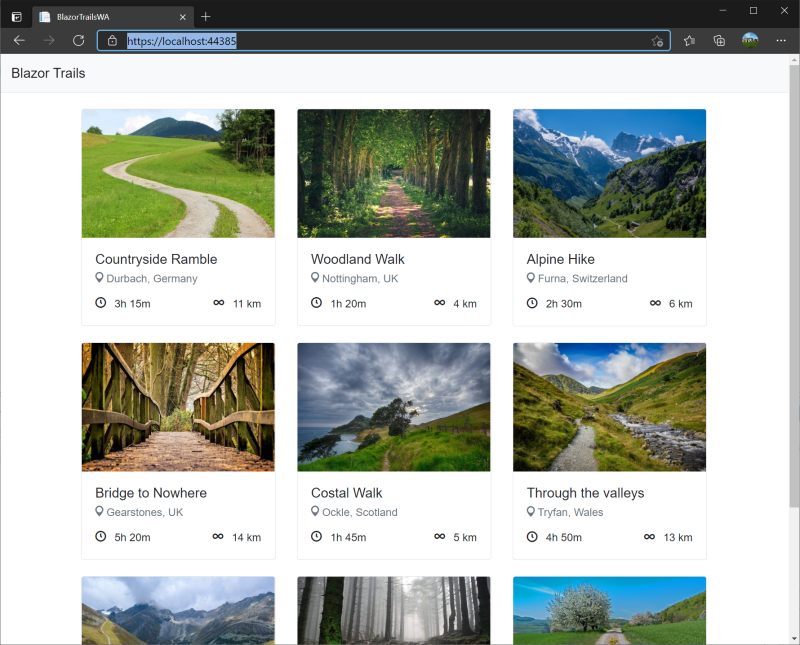Go back using the browser back arrow

point(19,40)
